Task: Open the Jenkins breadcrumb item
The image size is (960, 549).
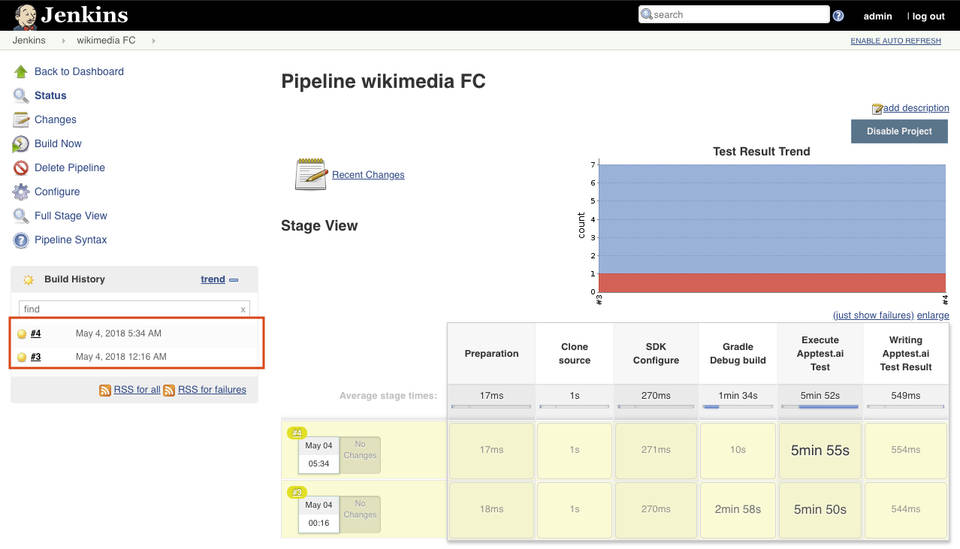Action: point(29,41)
